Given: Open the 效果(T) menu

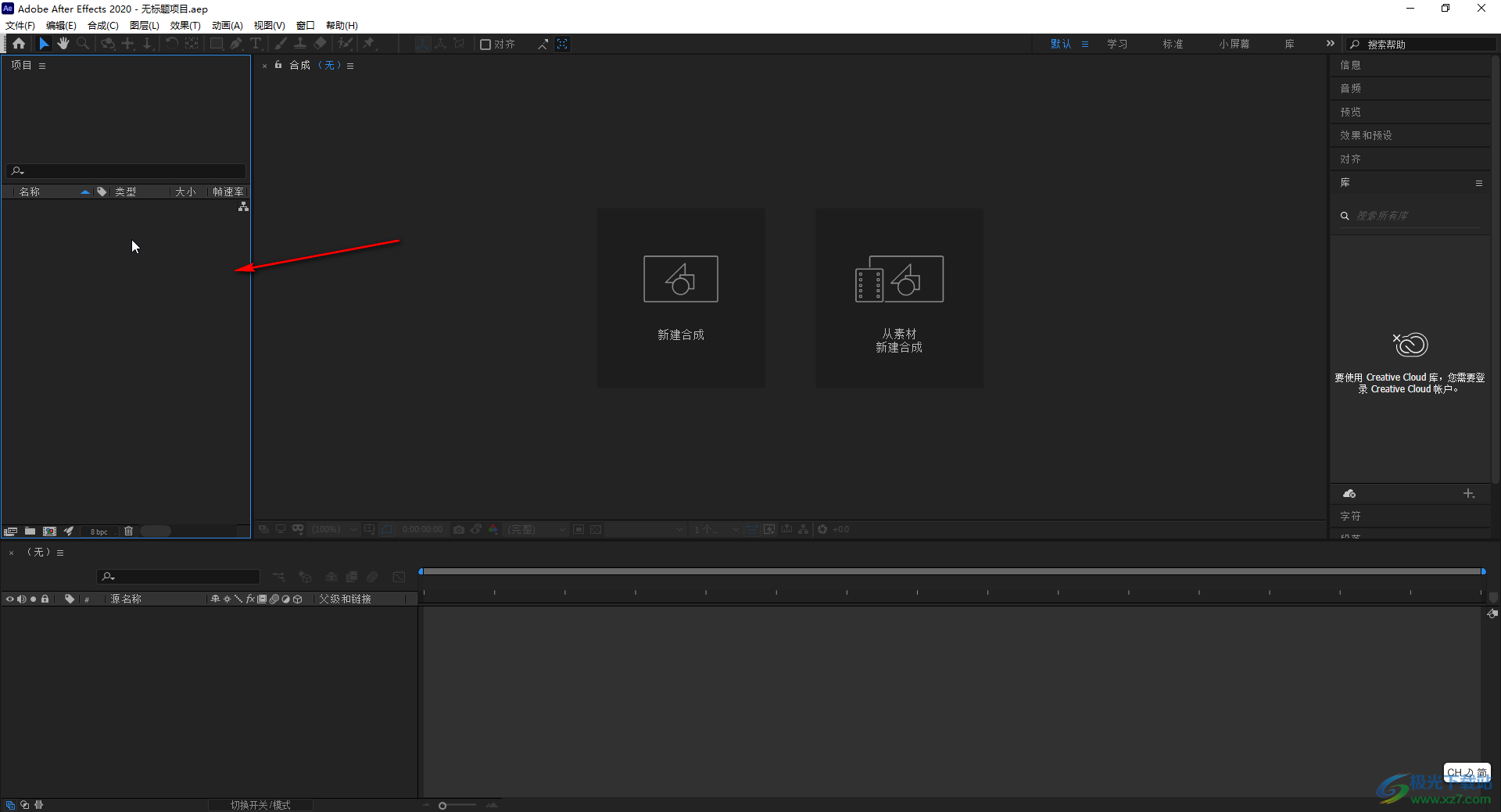Looking at the screenshot, I should point(185,25).
